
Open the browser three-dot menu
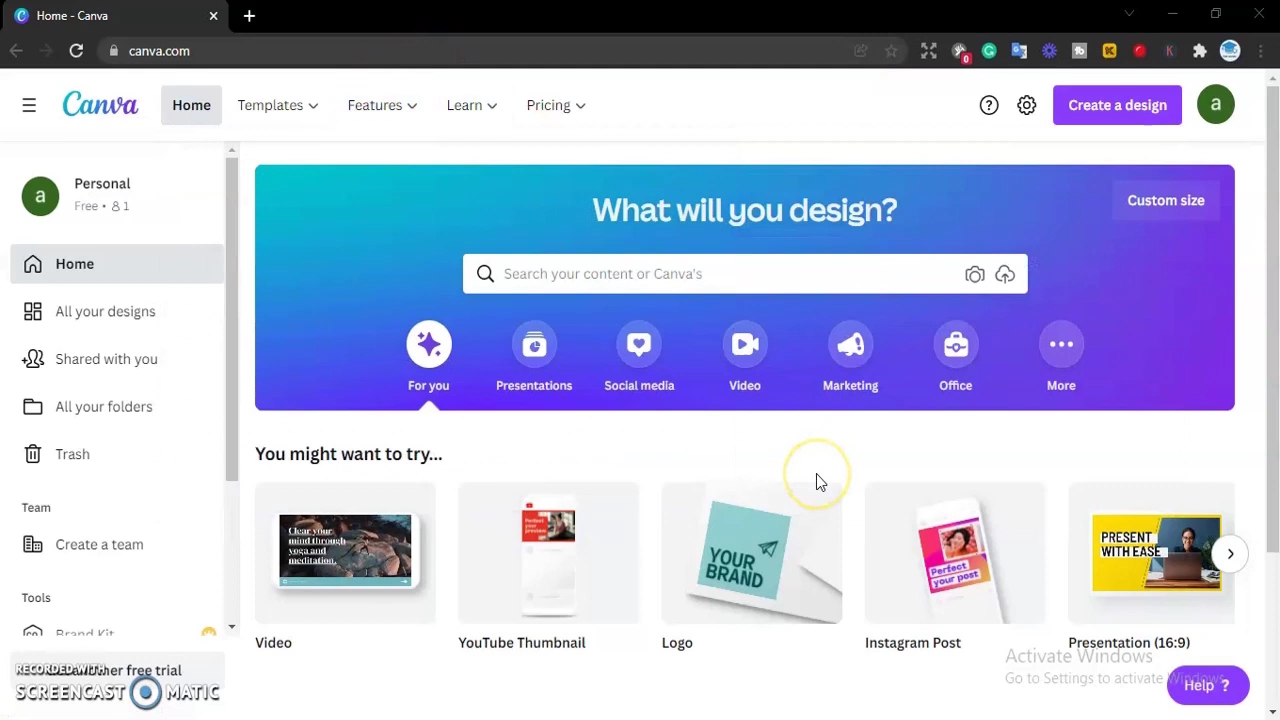click(1261, 51)
